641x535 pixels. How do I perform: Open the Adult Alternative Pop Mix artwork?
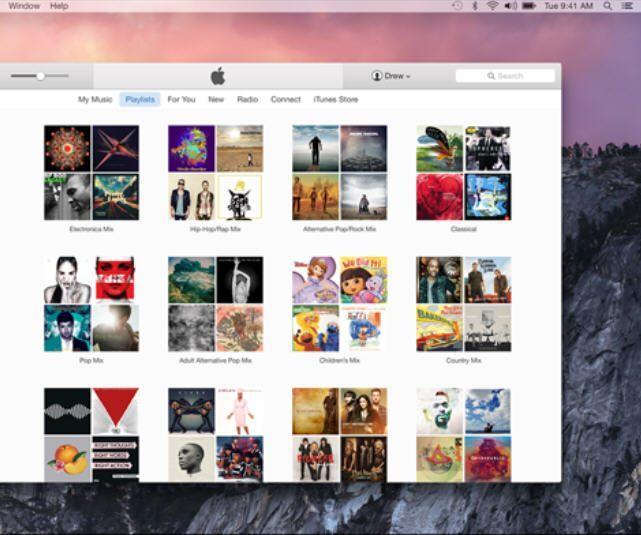point(215,304)
